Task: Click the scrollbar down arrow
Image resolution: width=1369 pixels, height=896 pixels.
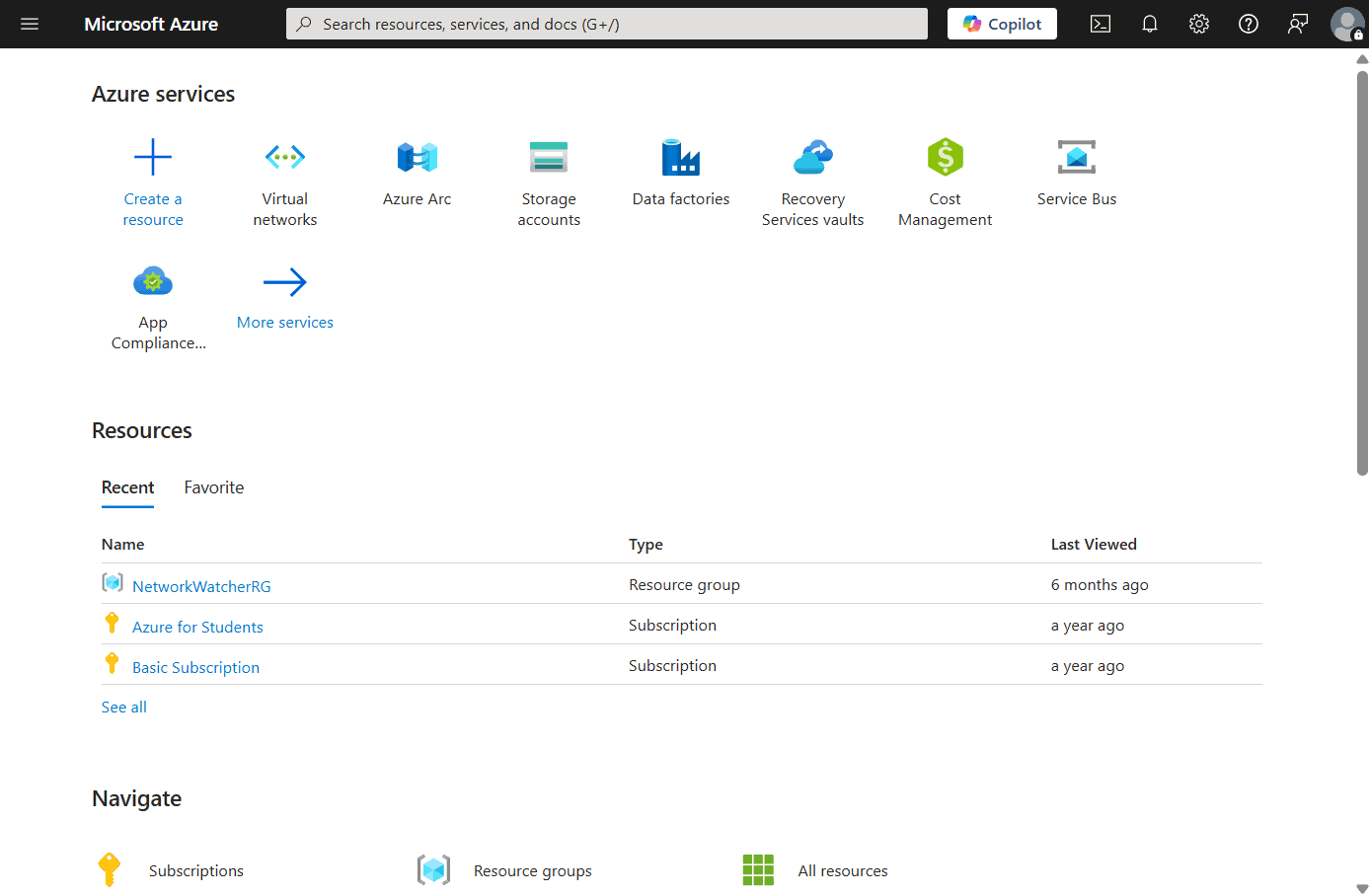Action: 1362,888
